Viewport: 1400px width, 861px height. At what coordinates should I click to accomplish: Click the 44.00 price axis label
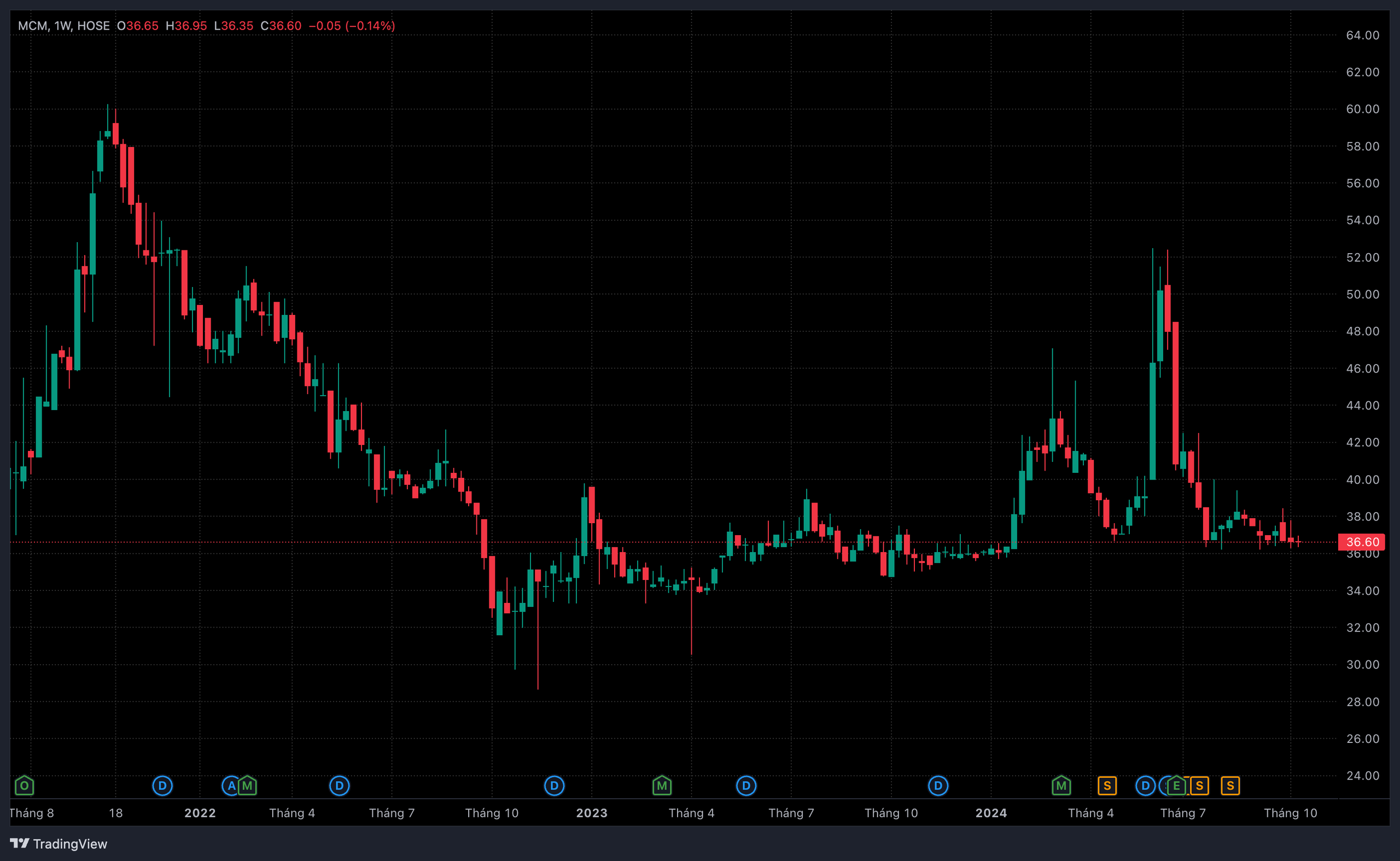[x=1363, y=406]
